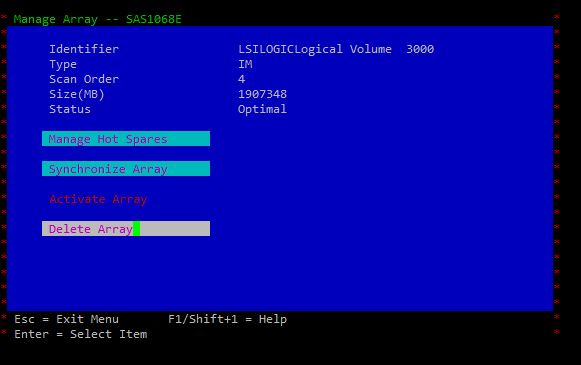
Task: Click the Status field label
Action: point(70,109)
